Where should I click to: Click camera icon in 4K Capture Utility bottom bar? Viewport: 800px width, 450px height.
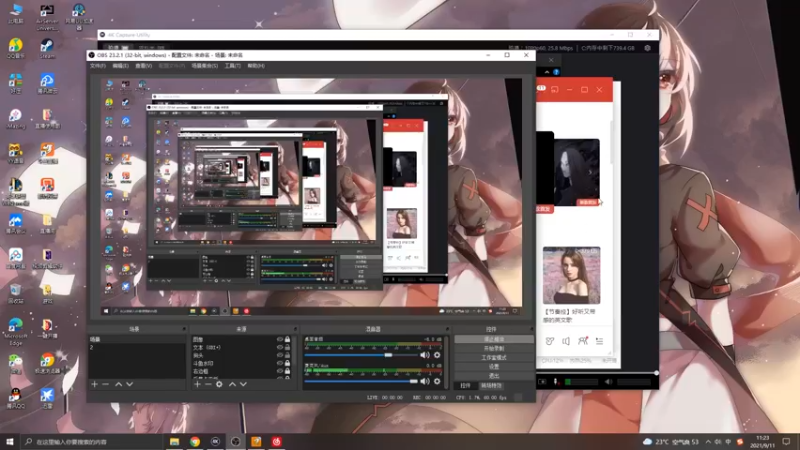coord(542,382)
